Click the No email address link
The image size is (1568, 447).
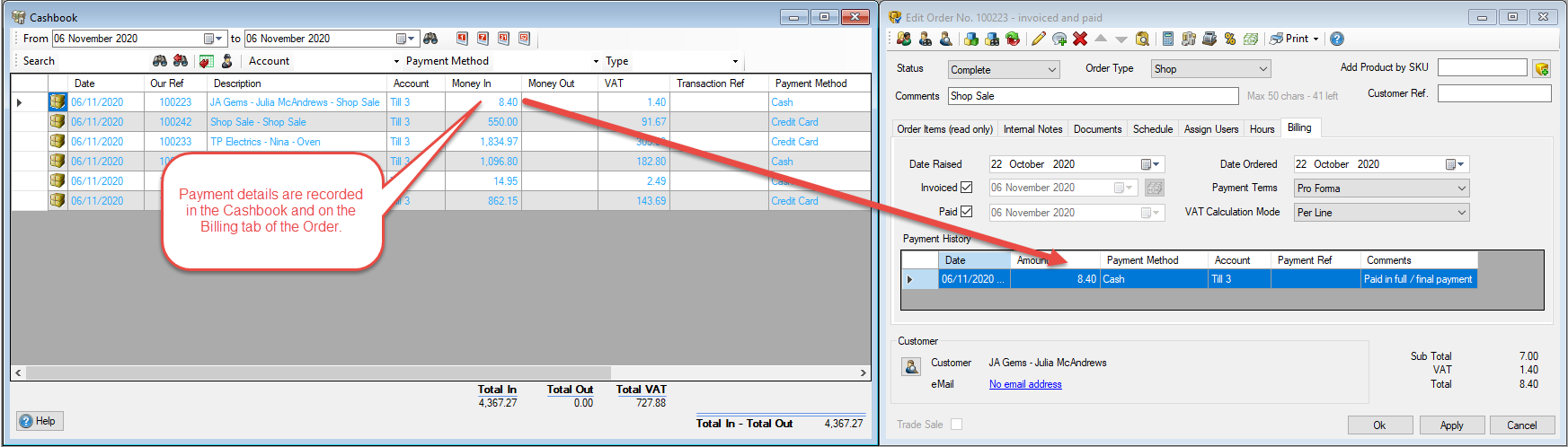point(1025,384)
